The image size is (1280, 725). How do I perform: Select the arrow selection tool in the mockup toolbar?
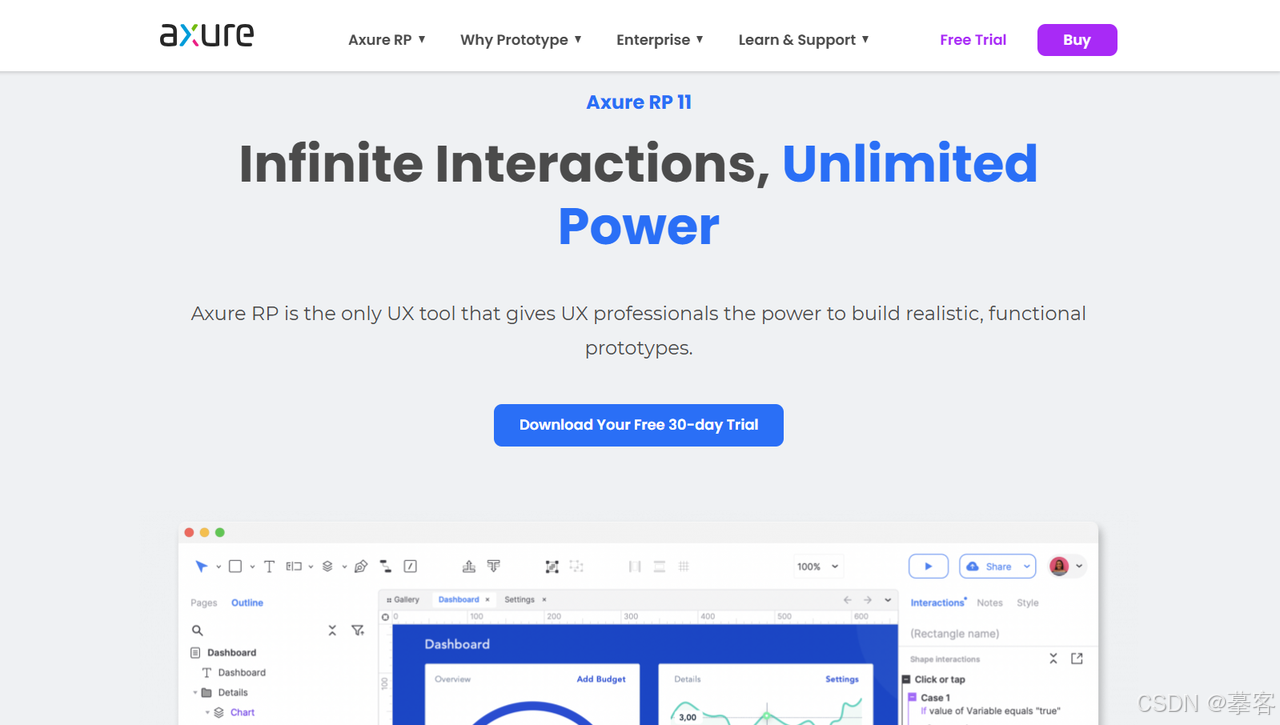(201, 566)
